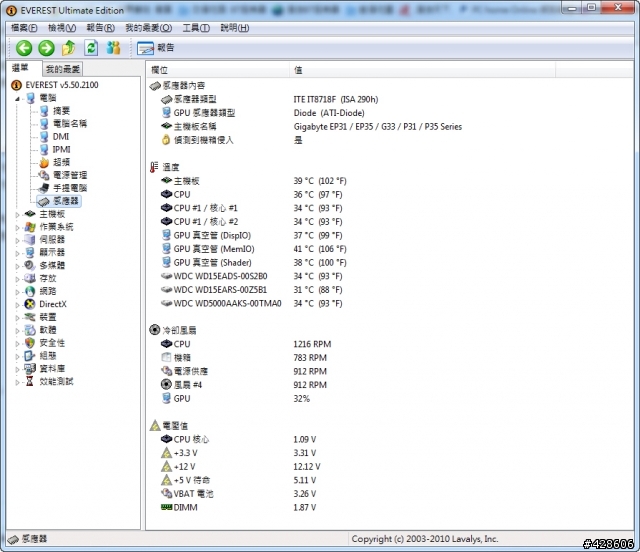Open the 我的最愛(O) menu

[149, 28]
